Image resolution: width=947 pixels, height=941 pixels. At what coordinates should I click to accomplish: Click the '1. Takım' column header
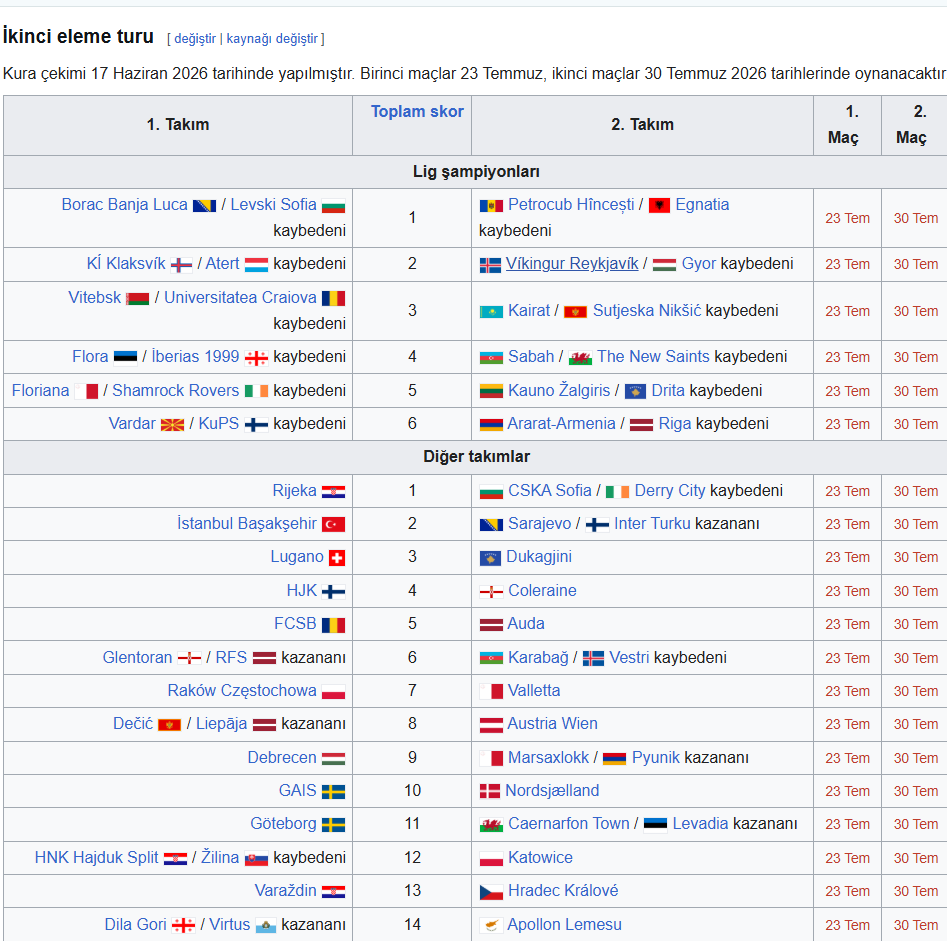coord(178,125)
